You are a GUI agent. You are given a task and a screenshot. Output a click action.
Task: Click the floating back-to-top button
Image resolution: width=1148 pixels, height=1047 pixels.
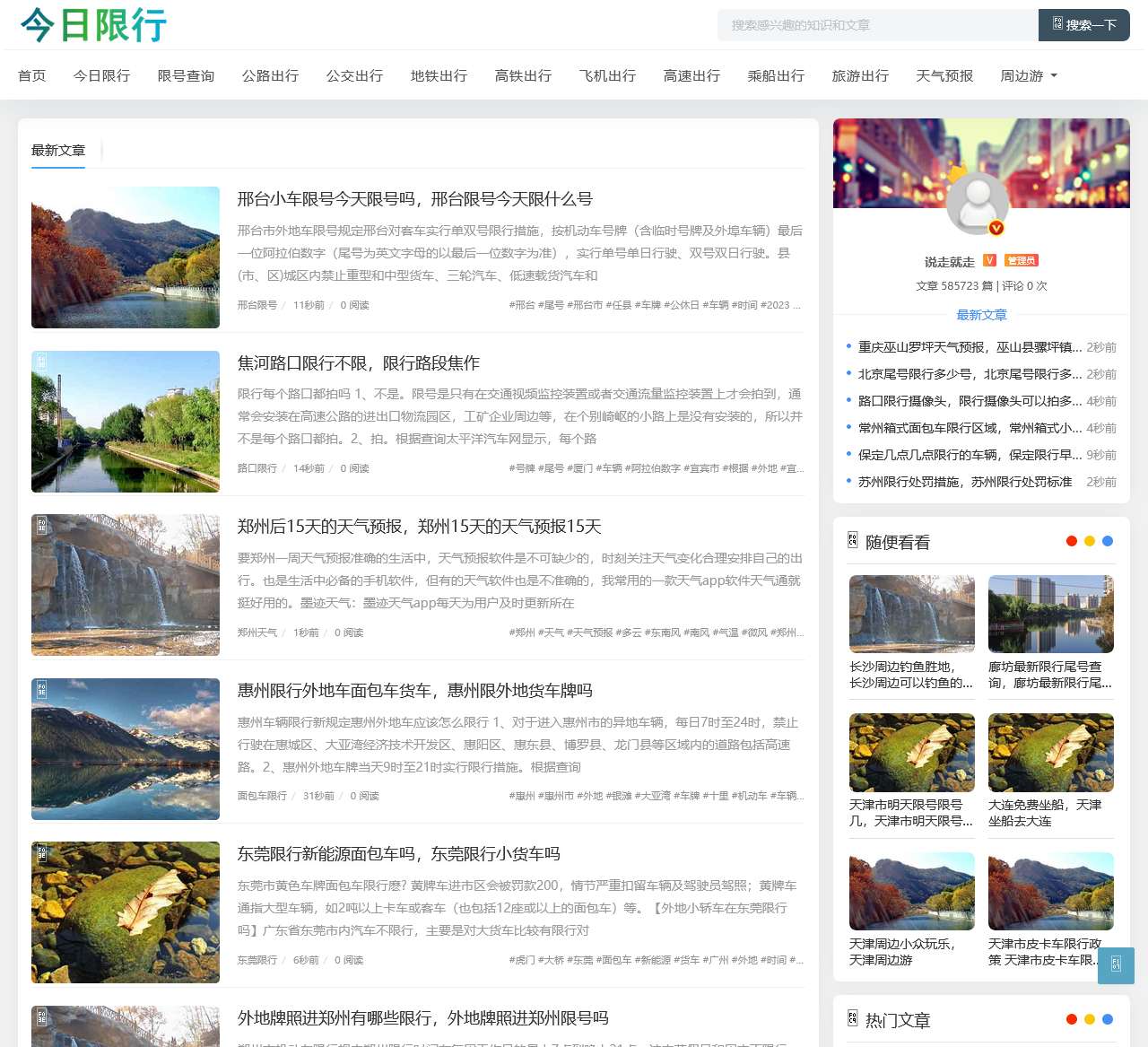[1117, 965]
